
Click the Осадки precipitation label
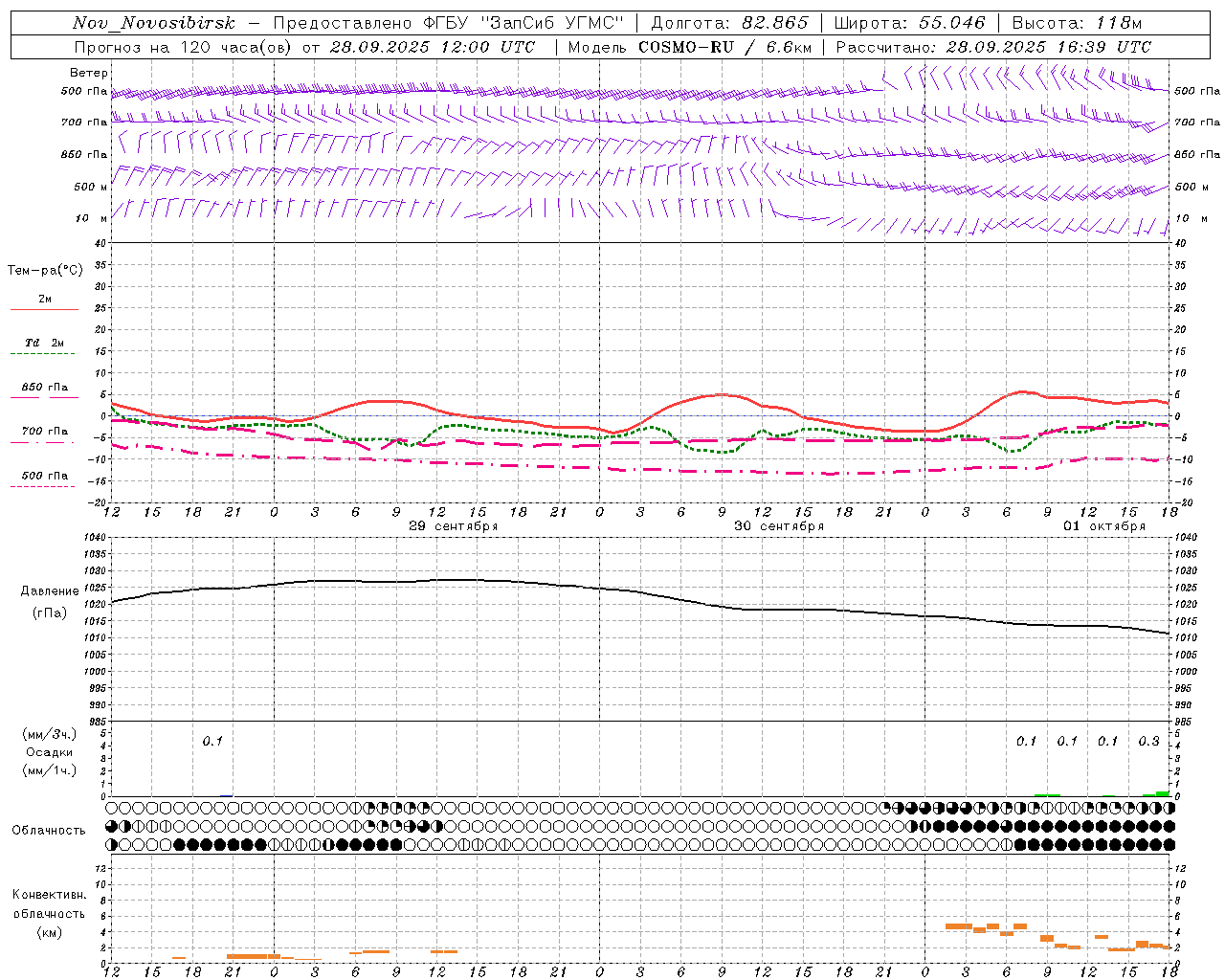[x=50, y=752]
